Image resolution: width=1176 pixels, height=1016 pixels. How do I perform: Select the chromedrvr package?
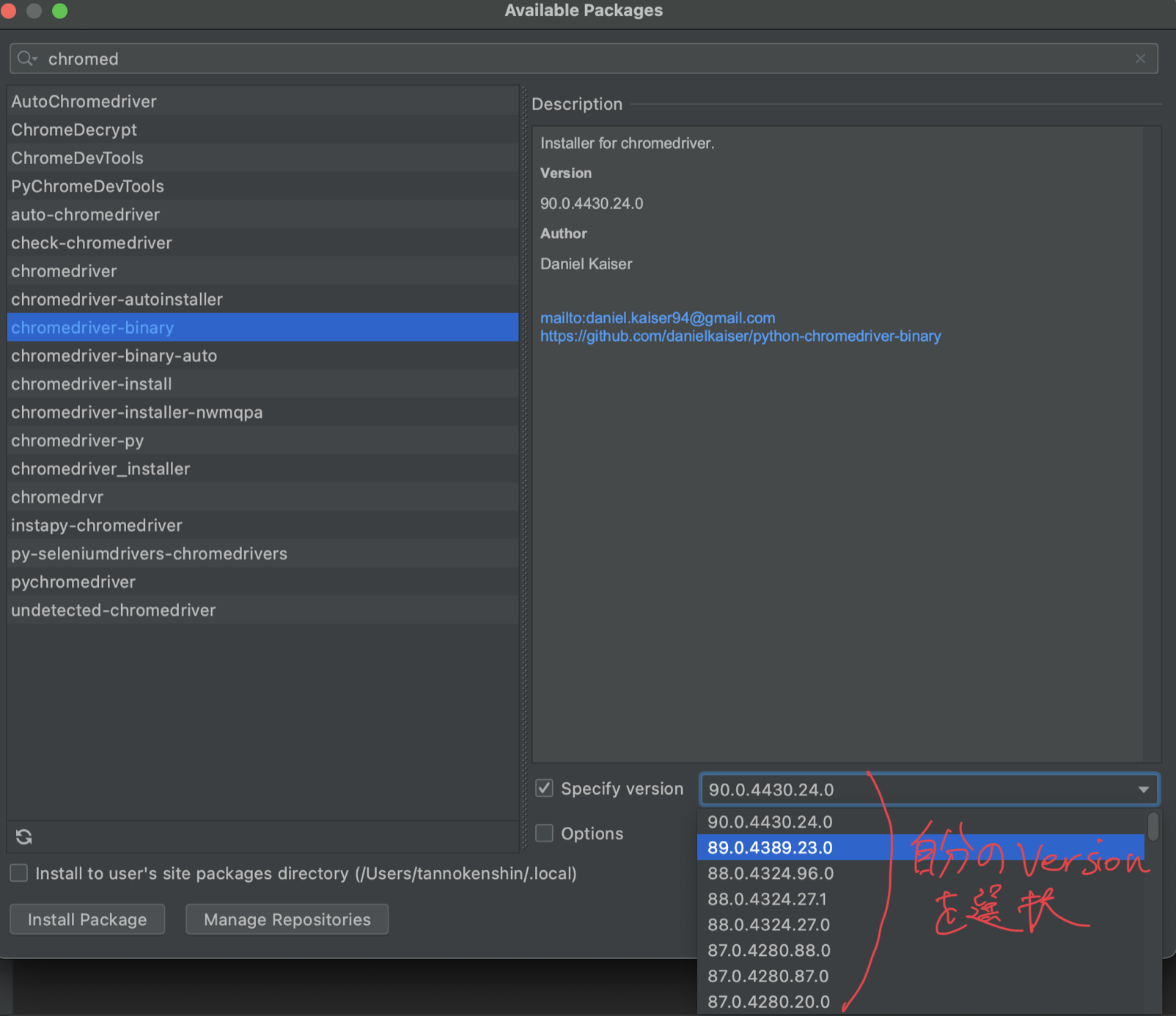pos(262,496)
